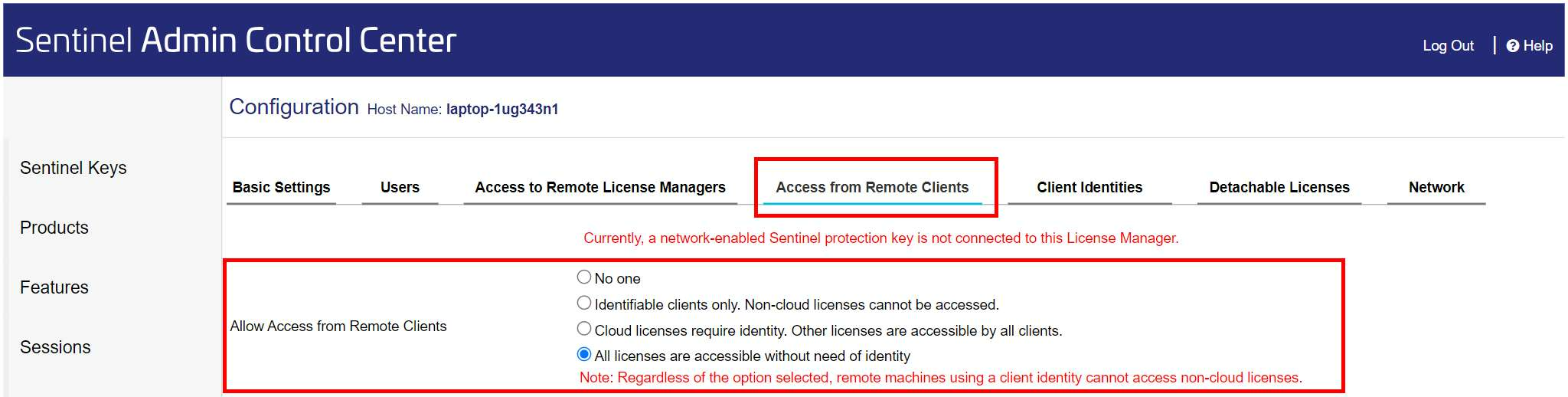
Task: Open Sessions in the sidebar
Action: coord(55,347)
